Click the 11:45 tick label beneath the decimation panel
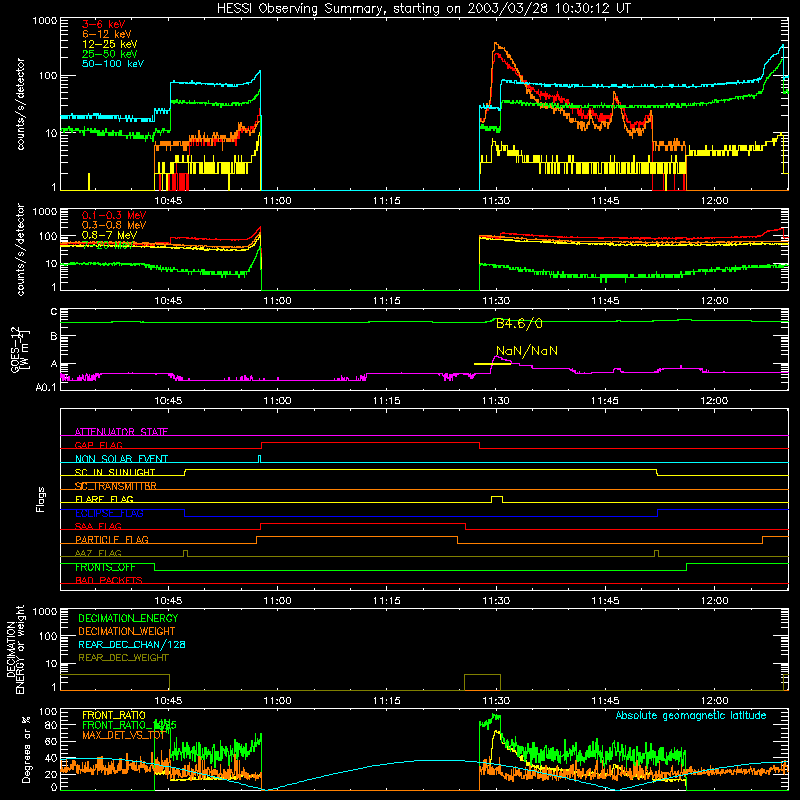Viewport: 800px width, 800px height. tap(605, 701)
